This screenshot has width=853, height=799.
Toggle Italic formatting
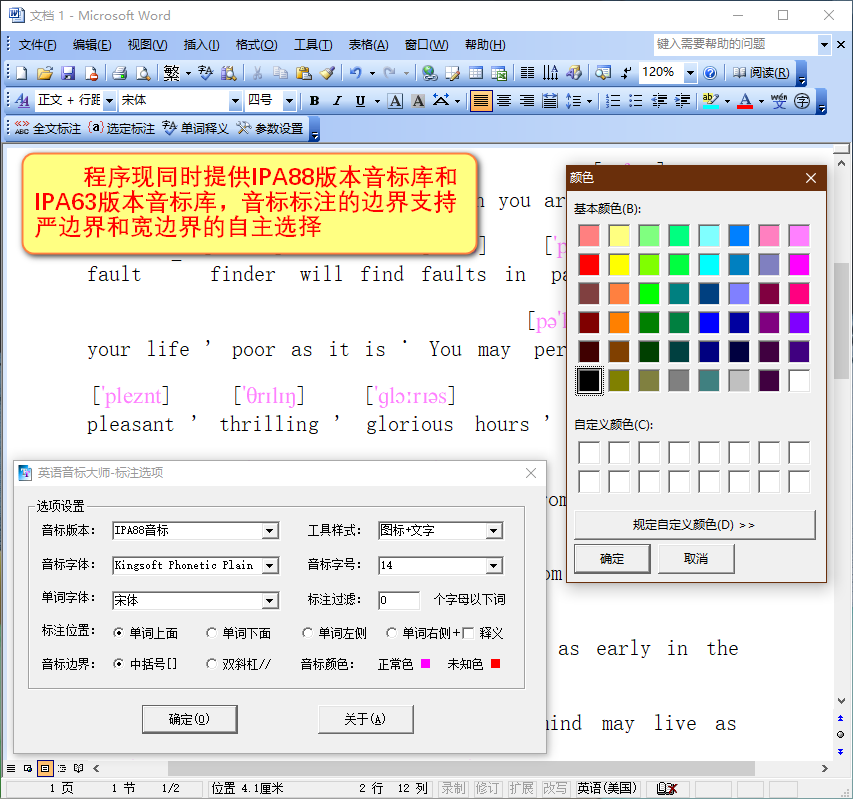point(337,101)
